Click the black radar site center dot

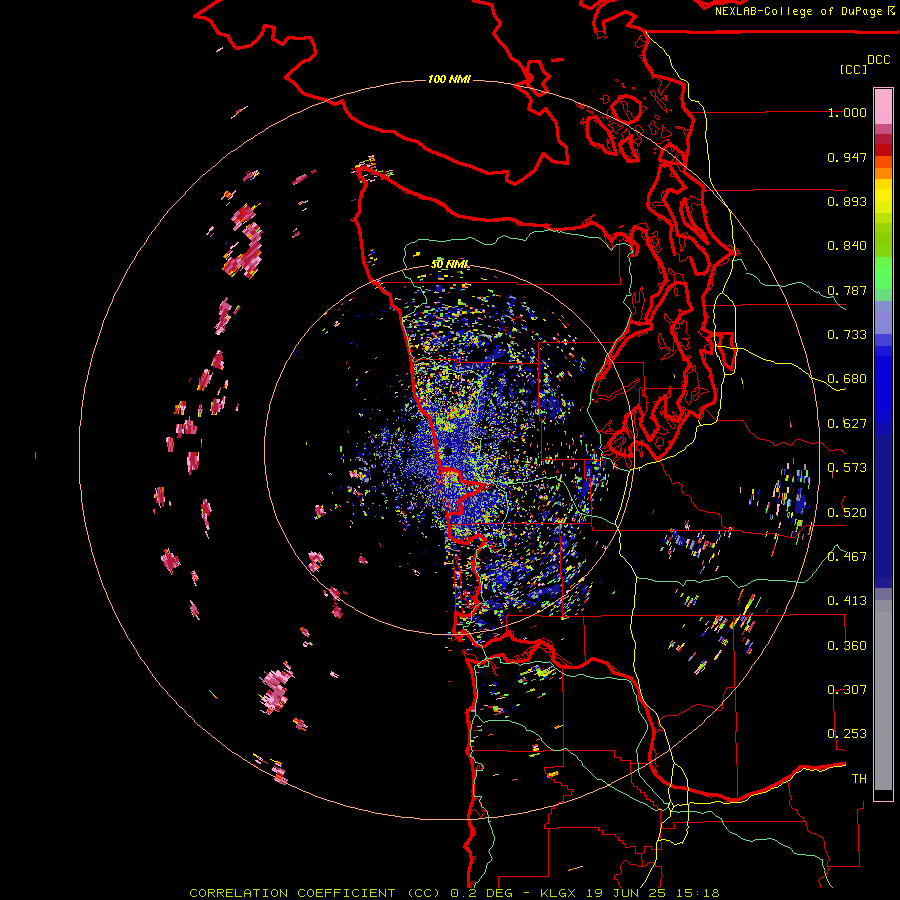tap(447, 452)
